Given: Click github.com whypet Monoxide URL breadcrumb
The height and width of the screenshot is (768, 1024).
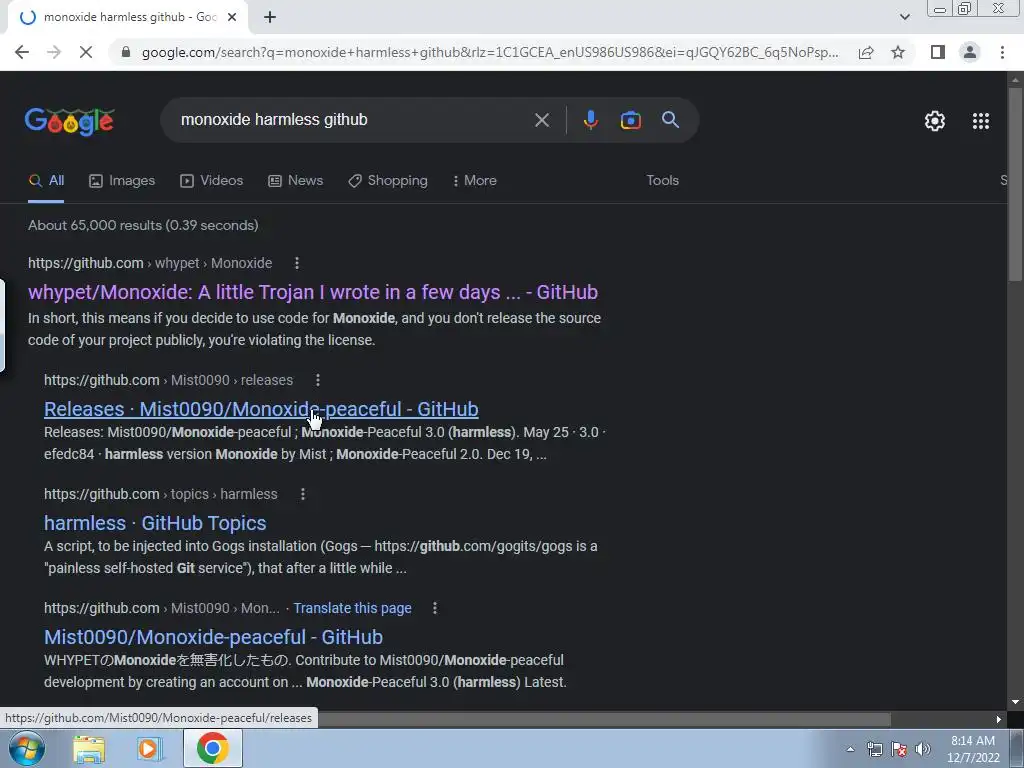Looking at the screenshot, I should click(x=150, y=263).
